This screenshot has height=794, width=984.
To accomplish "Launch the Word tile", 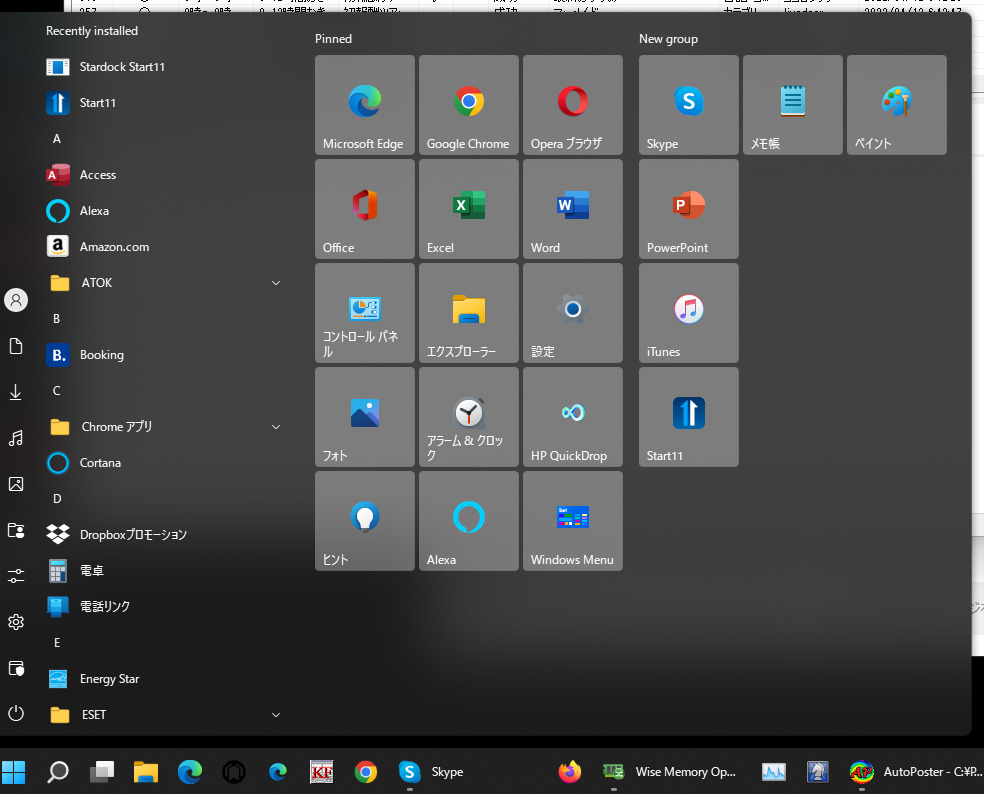I will 573,209.
